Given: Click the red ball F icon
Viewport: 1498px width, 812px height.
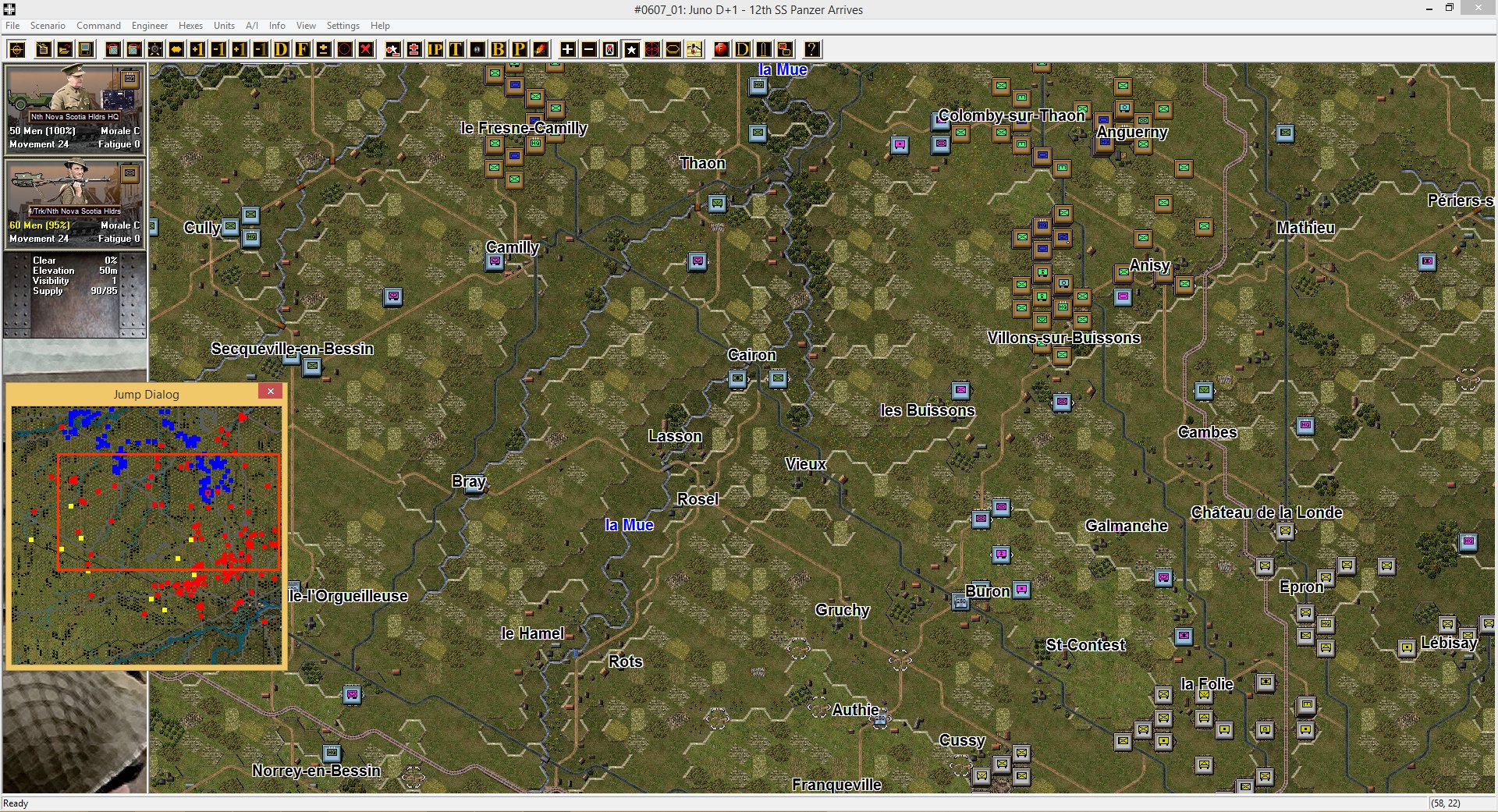Looking at the screenshot, I should pos(722,50).
